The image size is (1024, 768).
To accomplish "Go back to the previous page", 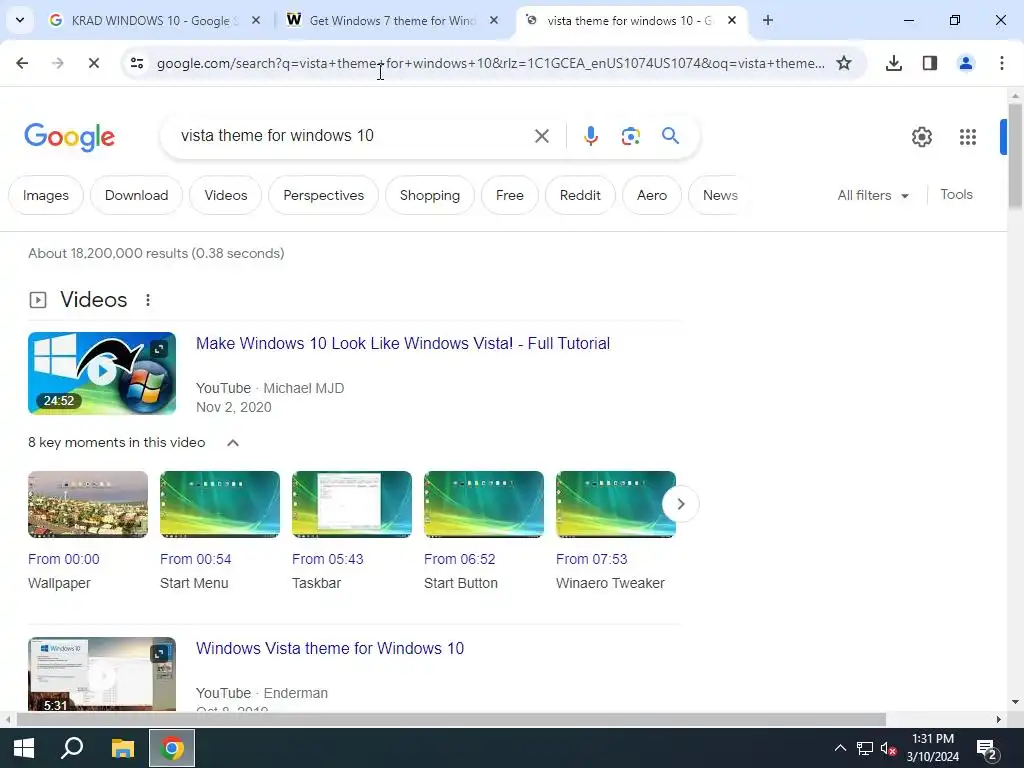I will pos(22,63).
